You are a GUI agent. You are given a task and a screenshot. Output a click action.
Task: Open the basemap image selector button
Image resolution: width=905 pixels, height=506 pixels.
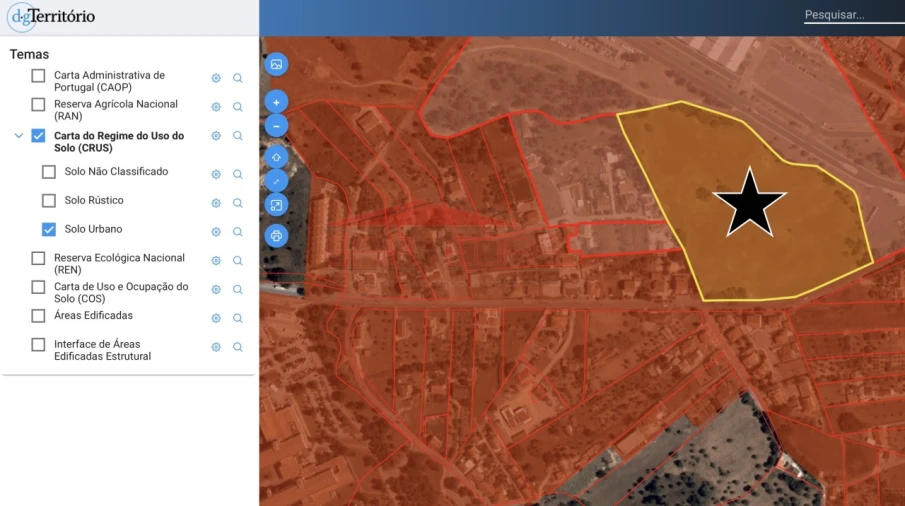[276, 64]
